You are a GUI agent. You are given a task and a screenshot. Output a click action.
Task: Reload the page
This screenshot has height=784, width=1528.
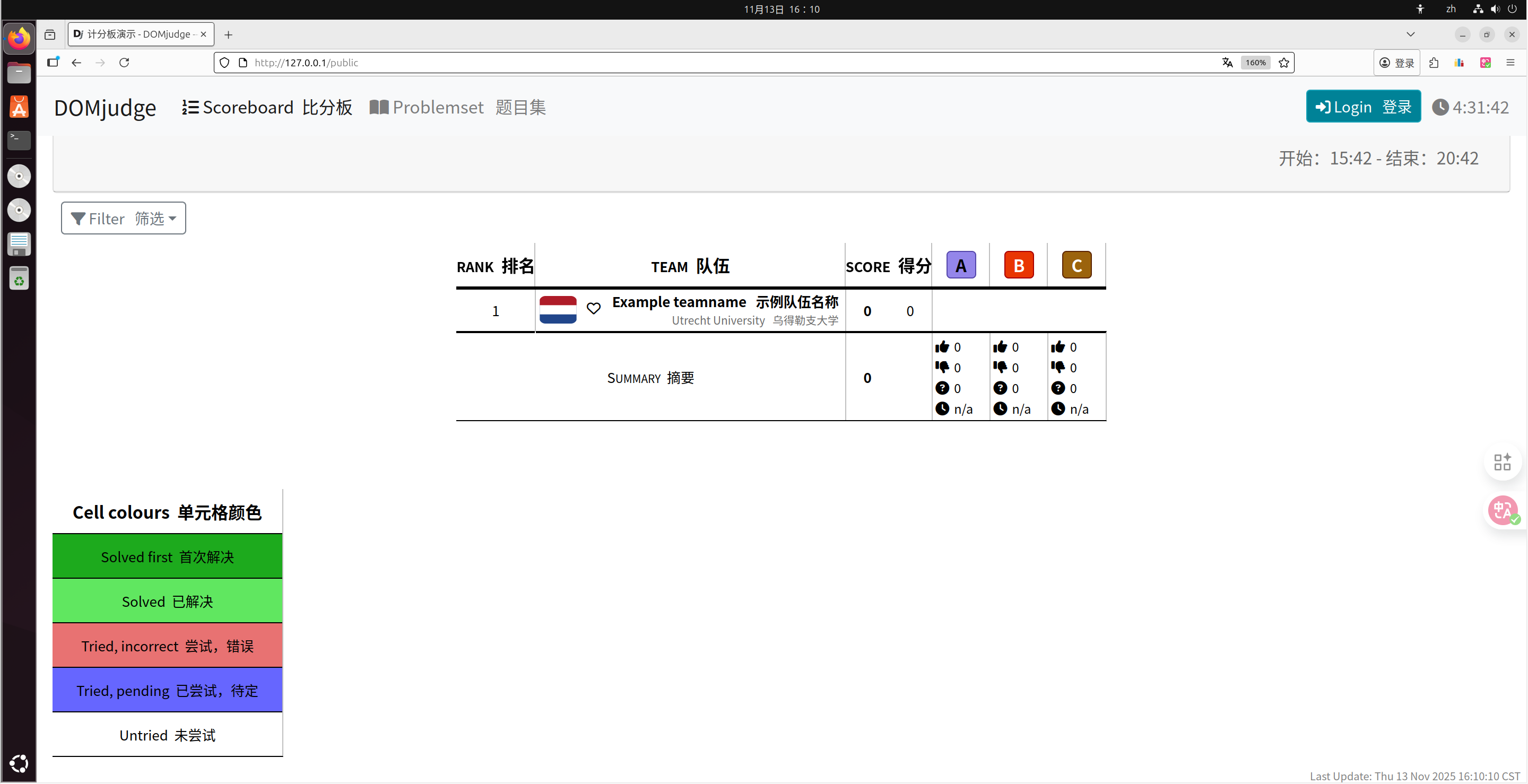point(124,62)
